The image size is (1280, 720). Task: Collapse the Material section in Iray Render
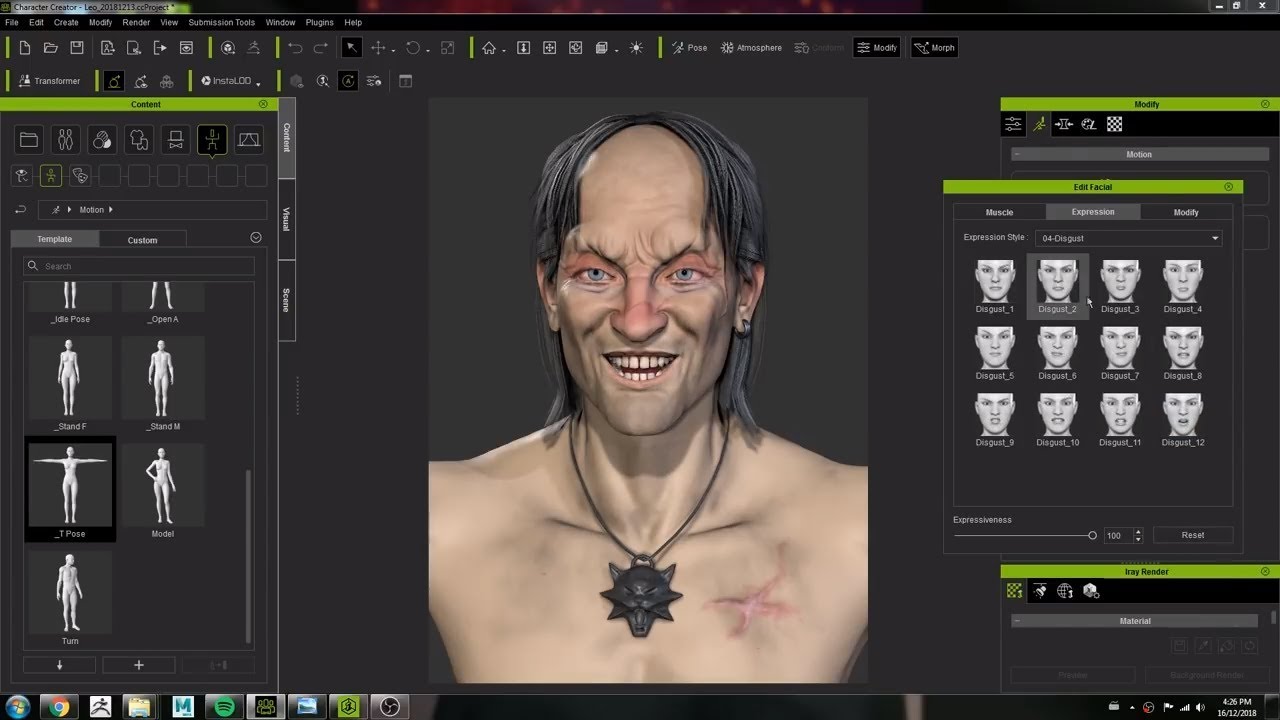[1016, 621]
